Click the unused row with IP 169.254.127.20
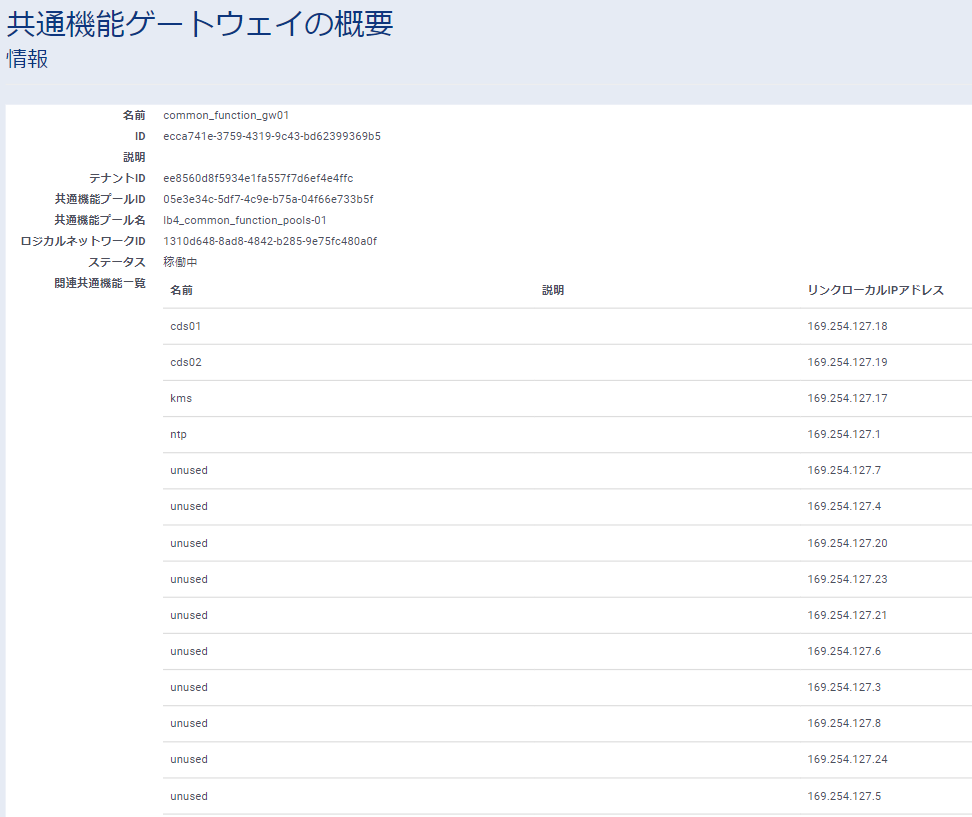972x817 pixels. pos(189,543)
